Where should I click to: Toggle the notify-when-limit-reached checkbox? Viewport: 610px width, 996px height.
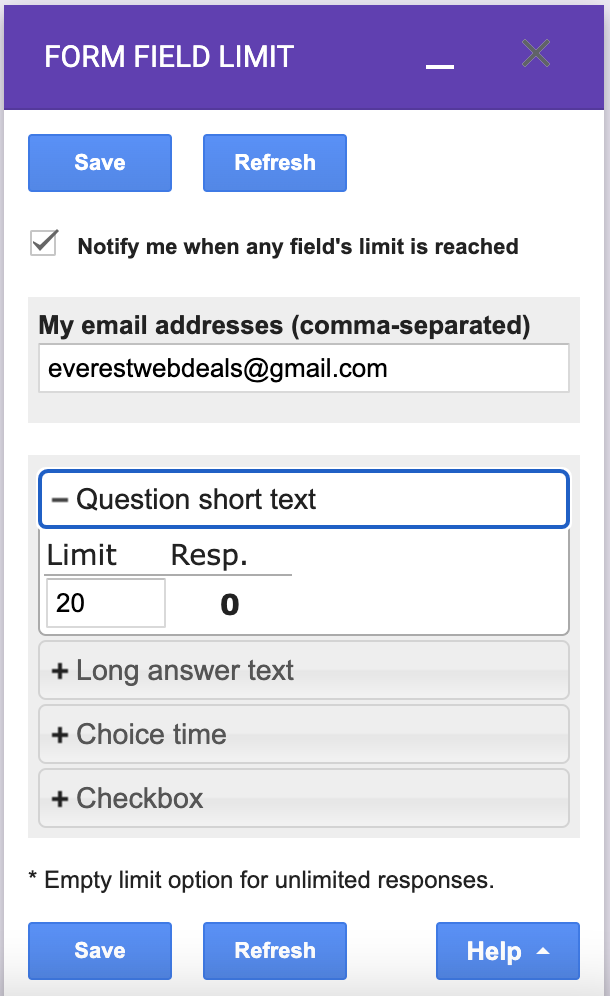pos(43,244)
